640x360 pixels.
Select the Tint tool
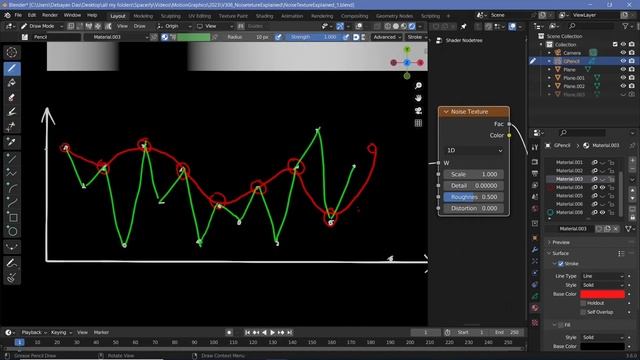pyautogui.click(x=11, y=112)
